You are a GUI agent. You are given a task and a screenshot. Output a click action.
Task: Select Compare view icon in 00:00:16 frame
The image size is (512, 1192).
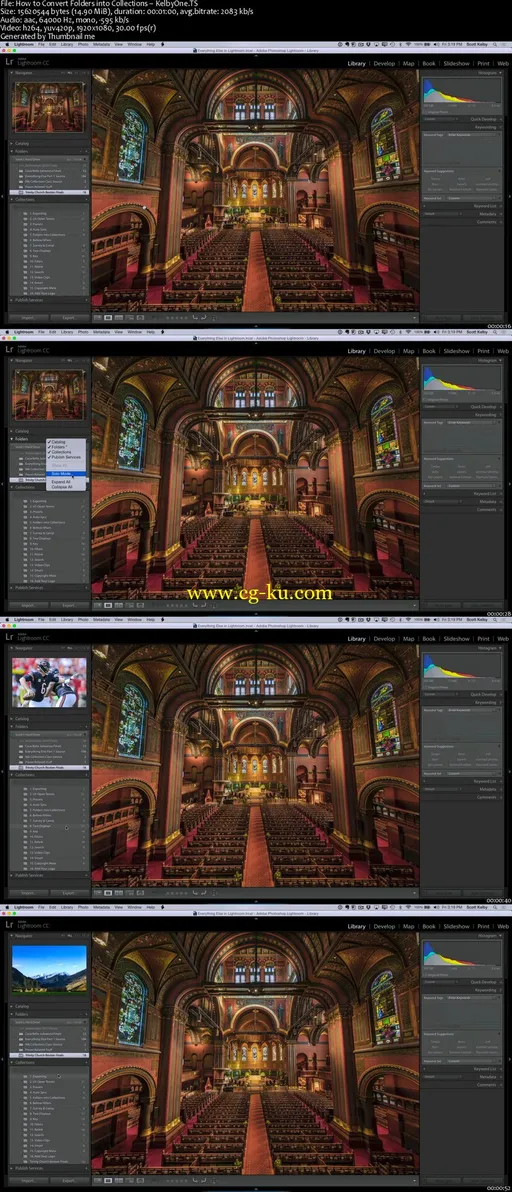tap(119, 317)
